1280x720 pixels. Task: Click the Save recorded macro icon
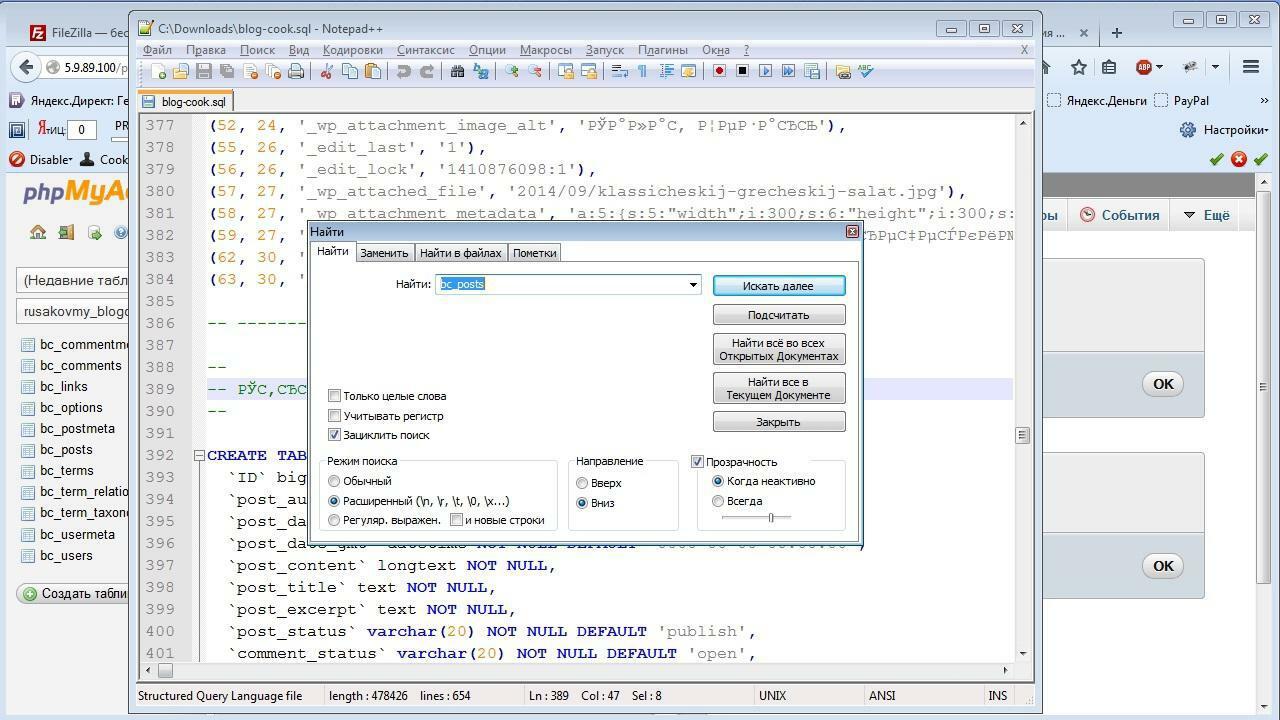pos(811,71)
